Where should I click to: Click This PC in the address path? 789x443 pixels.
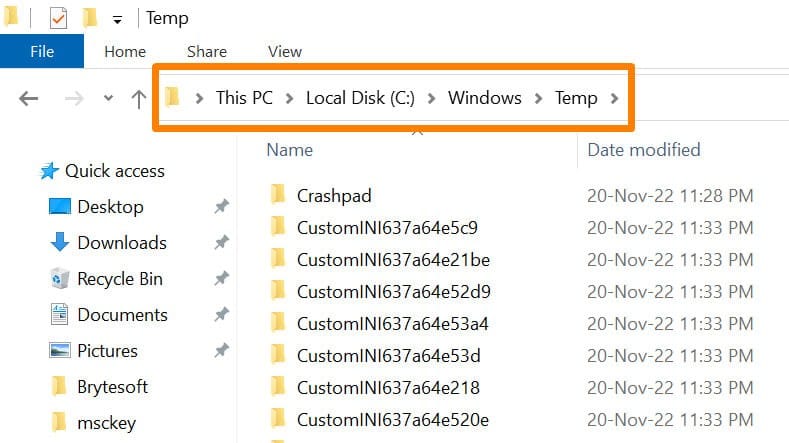(244, 98)
